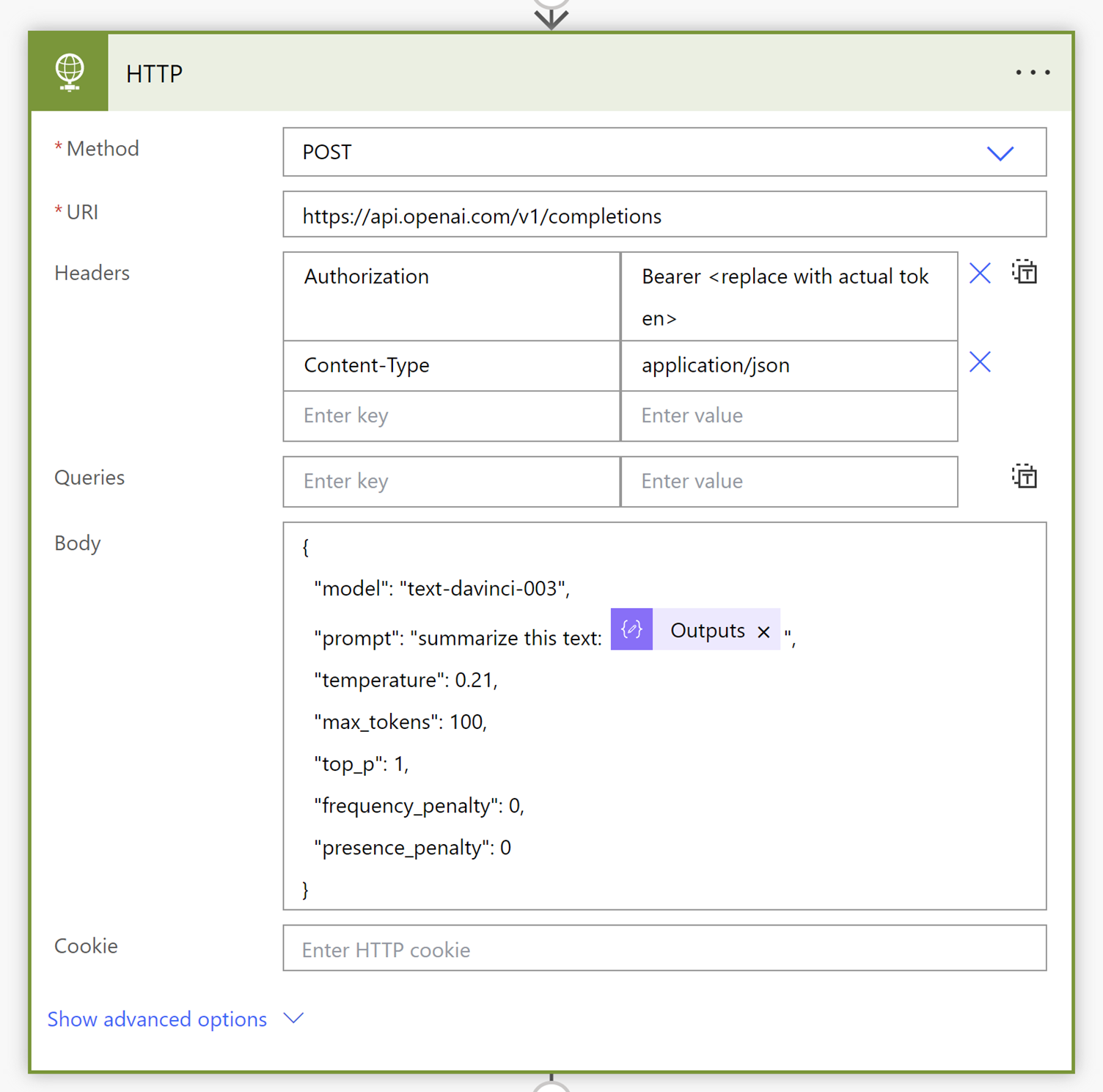
Task: Click the "model": "text-davinci-003" line
Action: (442, 588)
